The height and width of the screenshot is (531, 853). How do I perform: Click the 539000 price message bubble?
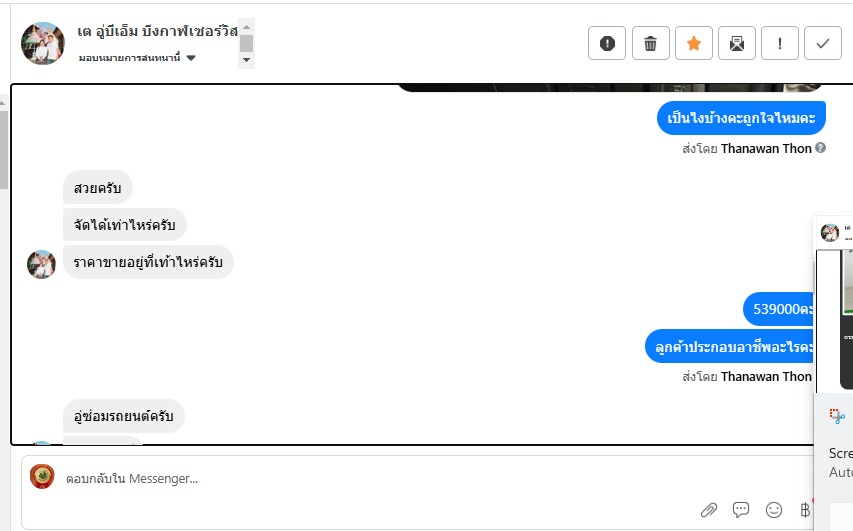pyautogui.click(x=782, y=310)
